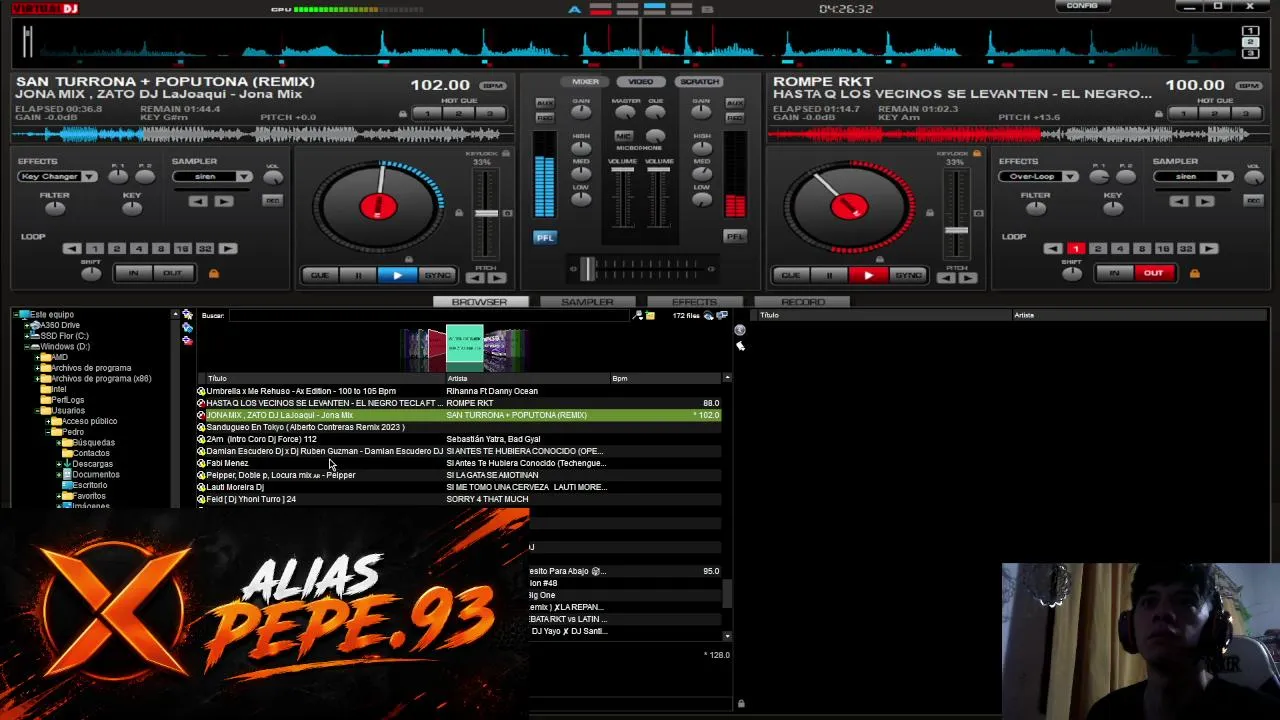The image size is (1280, 720).
Task: Click the left sampler REC button
Action: point(272,201)
